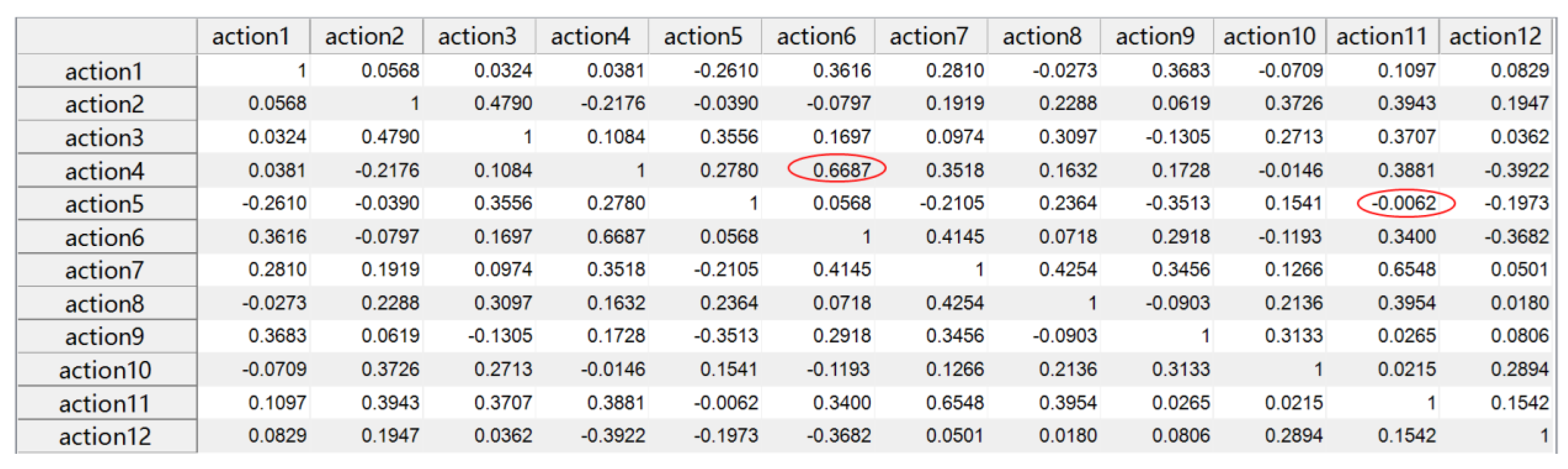Click the 0.2894 cell in action10 row
Viewport: 1568px width, 469px height.
(1519, 369)
